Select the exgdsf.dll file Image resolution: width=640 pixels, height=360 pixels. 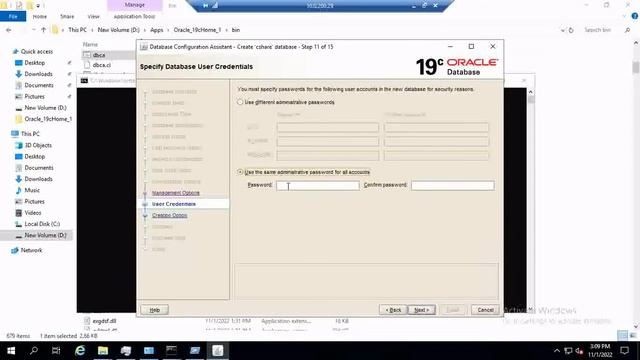(104, 321)
